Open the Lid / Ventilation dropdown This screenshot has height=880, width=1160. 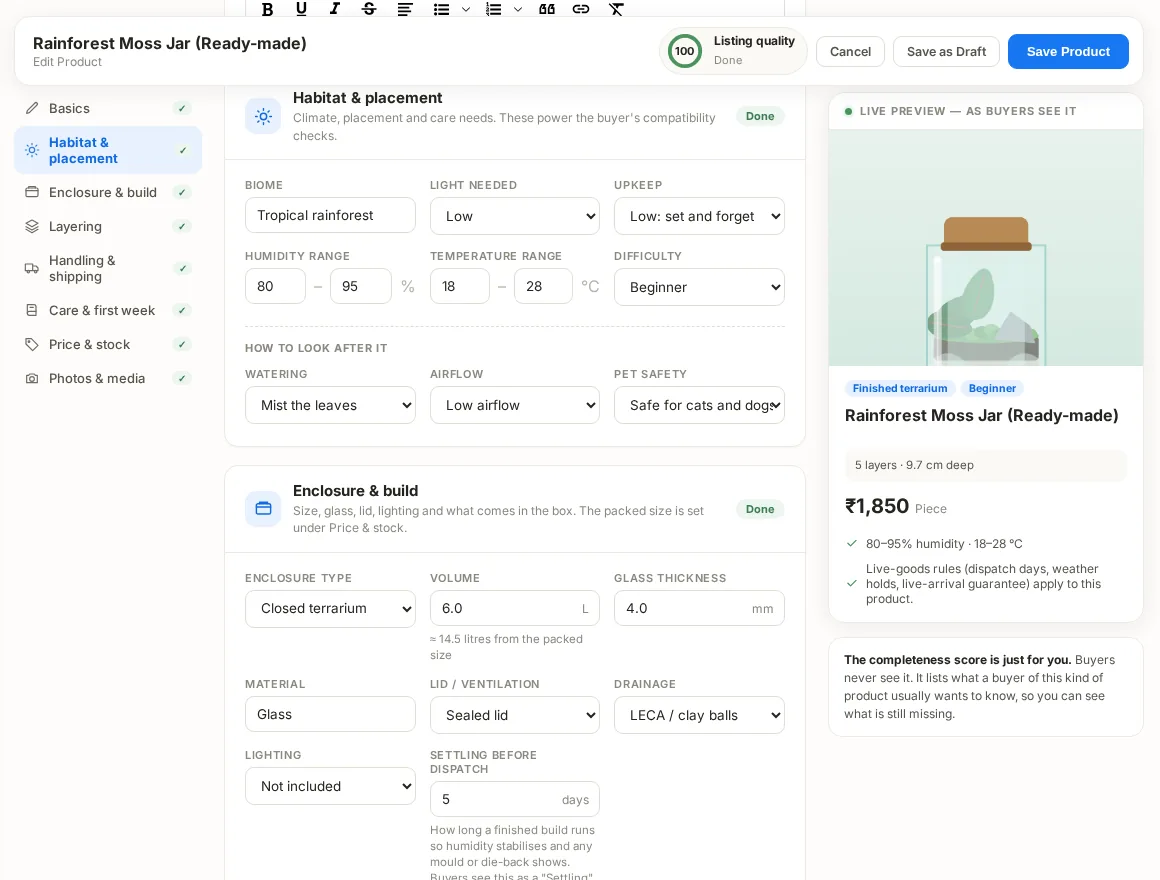pos(515,715)
